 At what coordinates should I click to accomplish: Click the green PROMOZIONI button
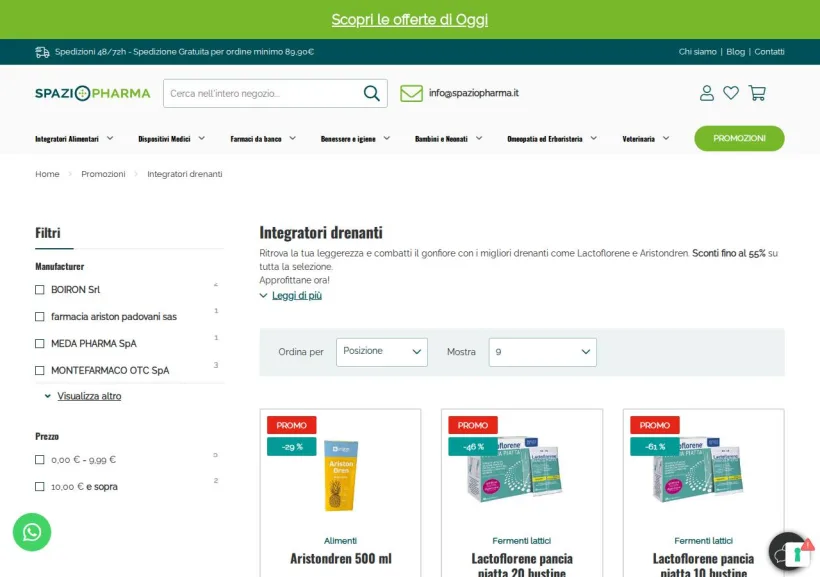point(739,138)
